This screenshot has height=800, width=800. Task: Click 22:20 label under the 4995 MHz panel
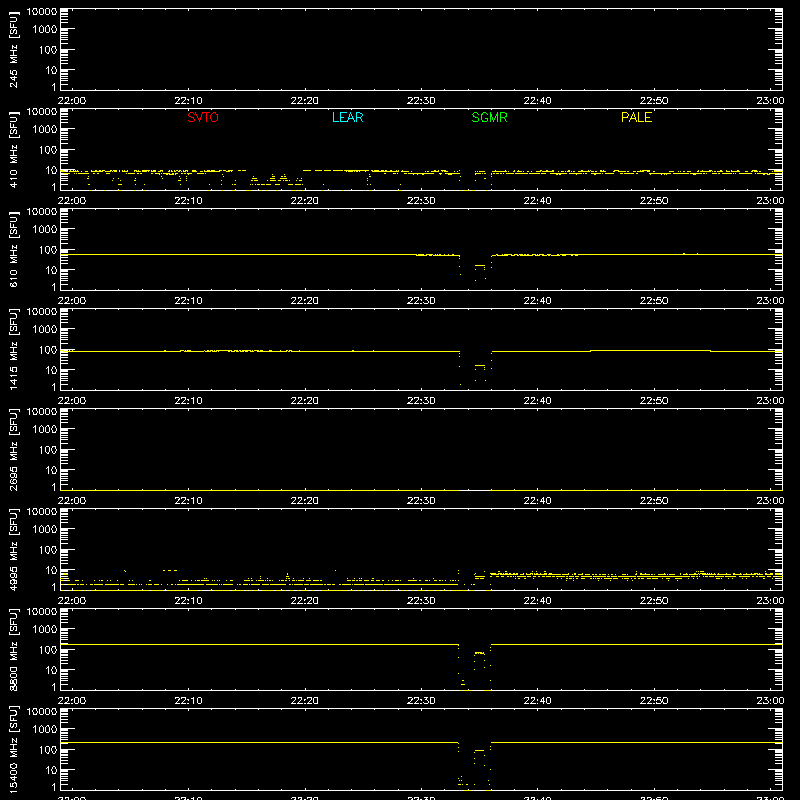(305, 601)
